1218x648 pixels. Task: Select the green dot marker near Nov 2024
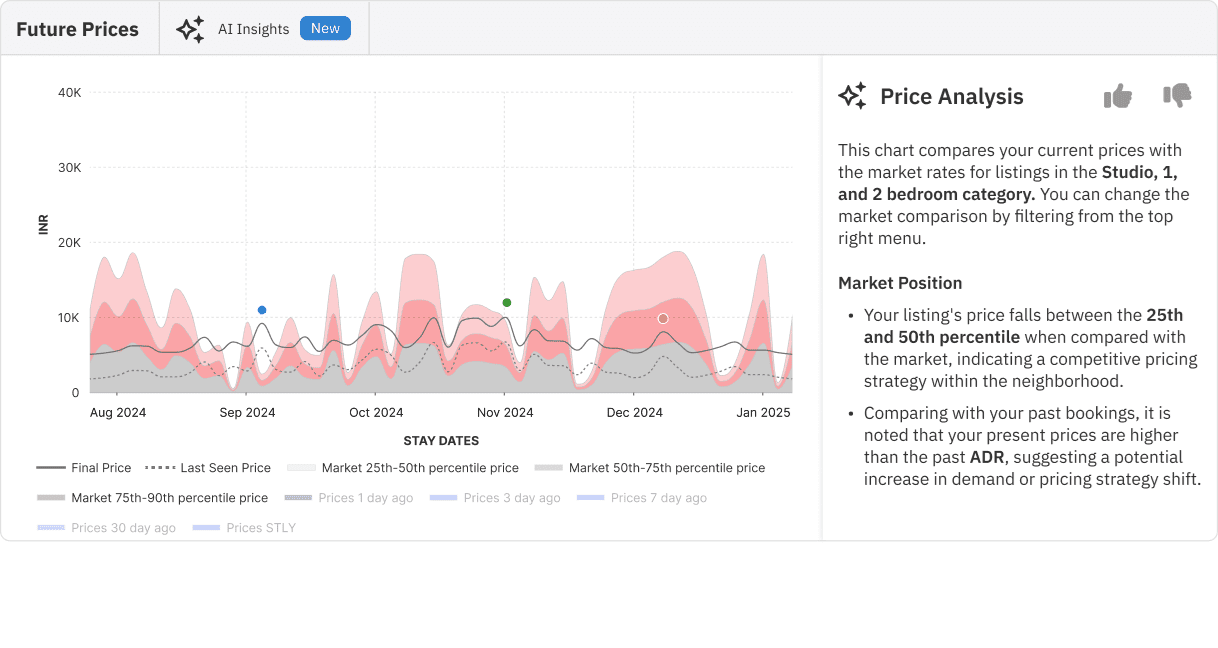tap(507, 303)
